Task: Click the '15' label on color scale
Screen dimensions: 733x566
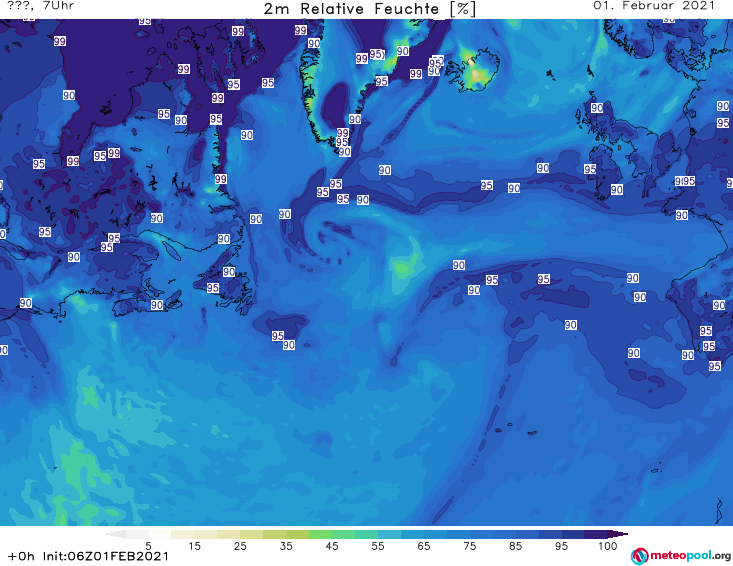Action: [194, 546]
